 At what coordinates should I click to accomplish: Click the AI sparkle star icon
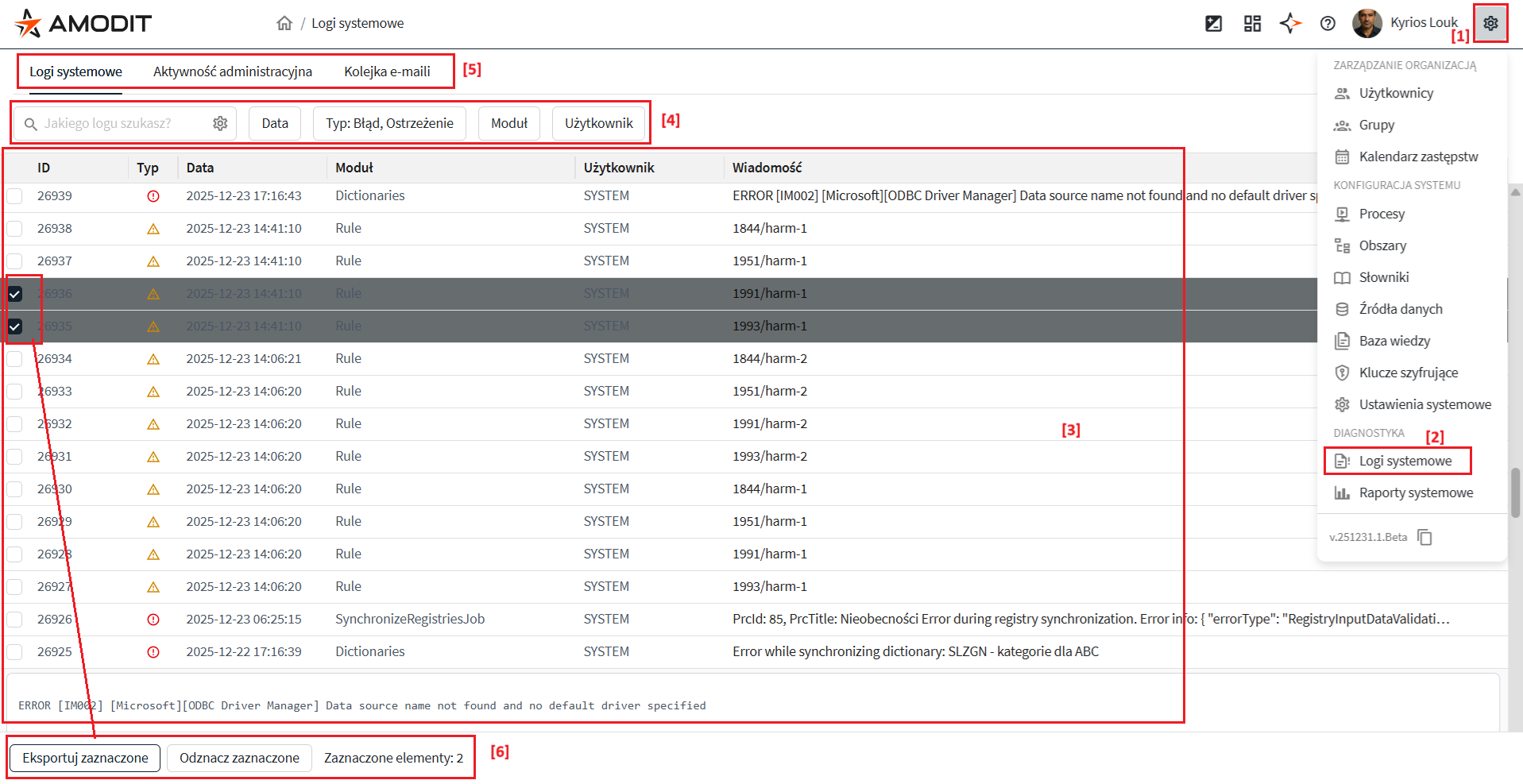click(x=1290, y=23)
